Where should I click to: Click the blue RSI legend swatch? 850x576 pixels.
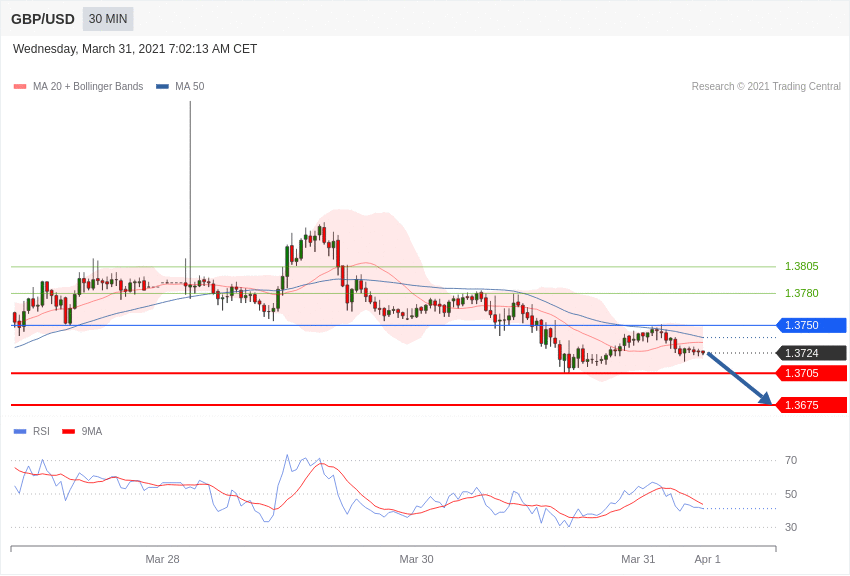point(20,432)
